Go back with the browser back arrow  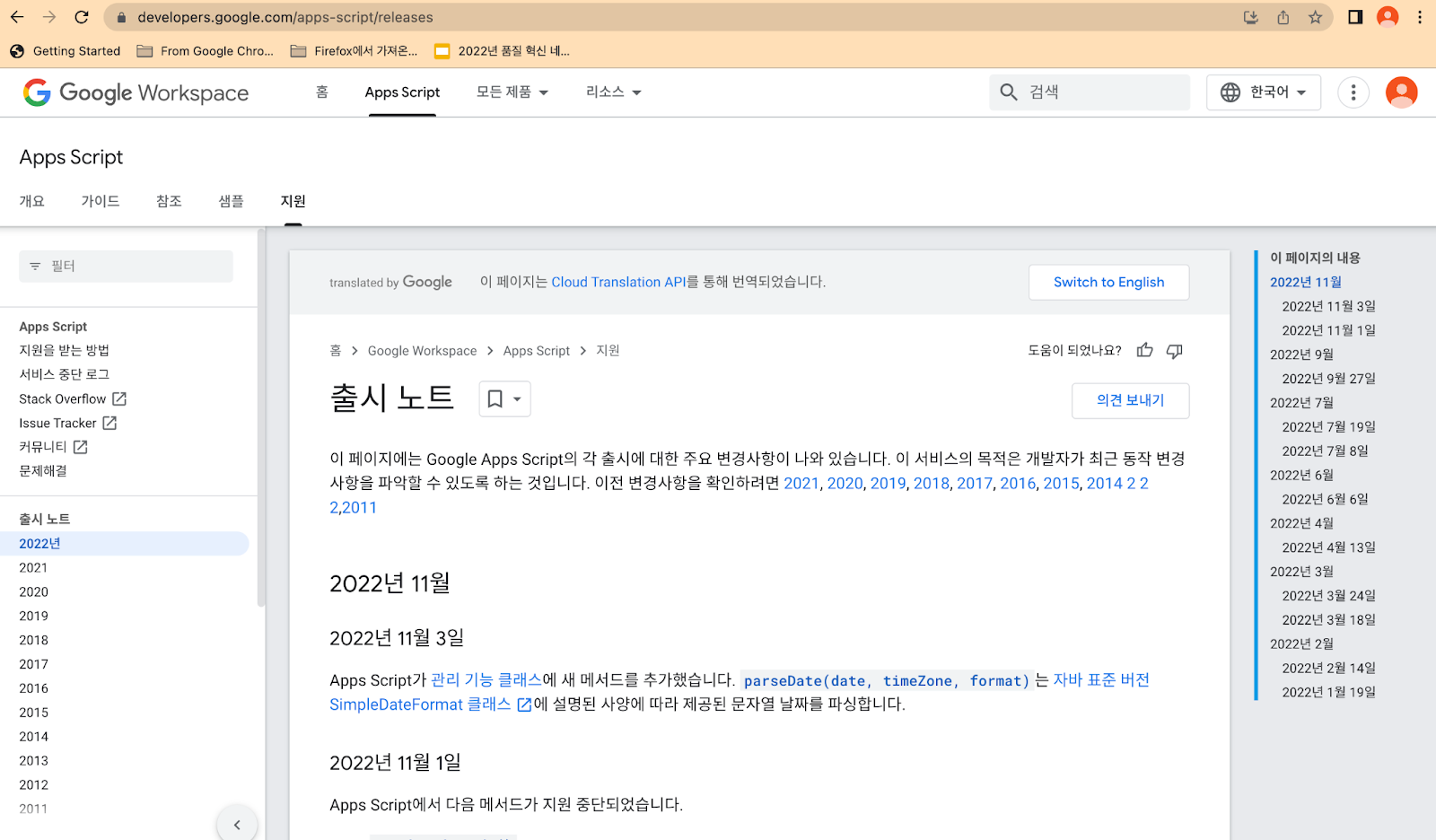coord(17,17)
